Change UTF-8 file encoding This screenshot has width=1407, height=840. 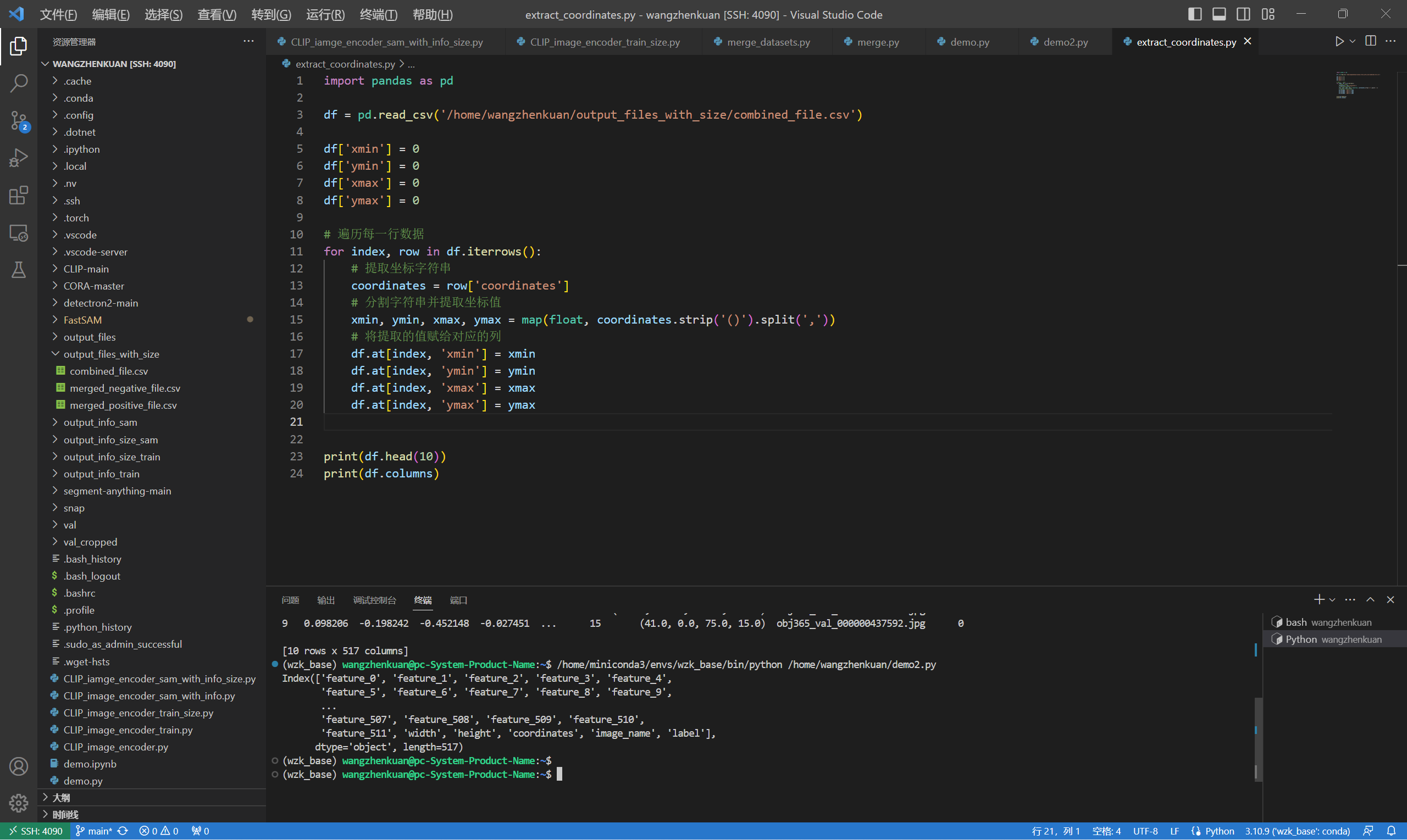point(1145,831)
